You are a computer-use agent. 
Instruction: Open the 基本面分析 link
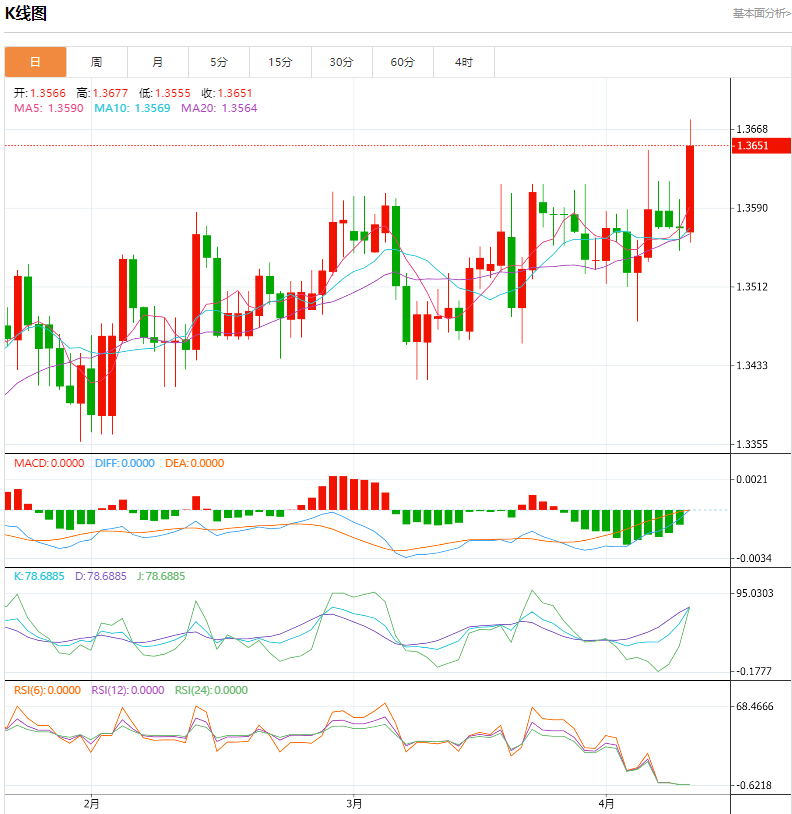tap(761, 13)
